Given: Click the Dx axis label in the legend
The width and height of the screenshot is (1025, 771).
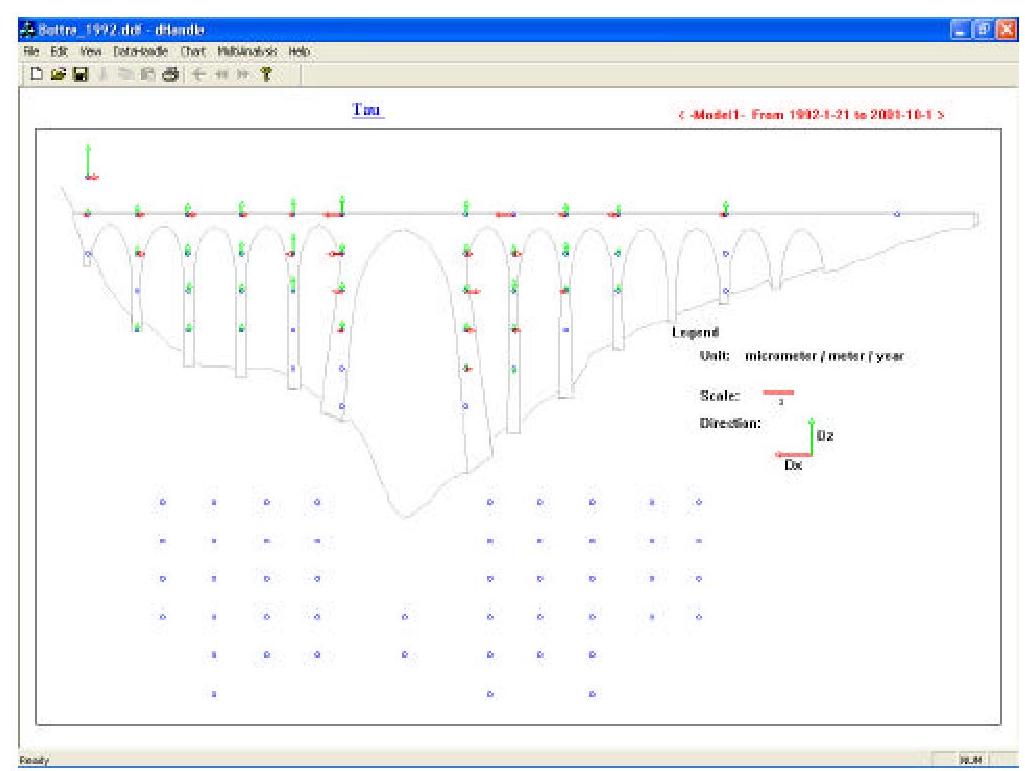Looking at the screenshot, I should [x=793, y=465].
